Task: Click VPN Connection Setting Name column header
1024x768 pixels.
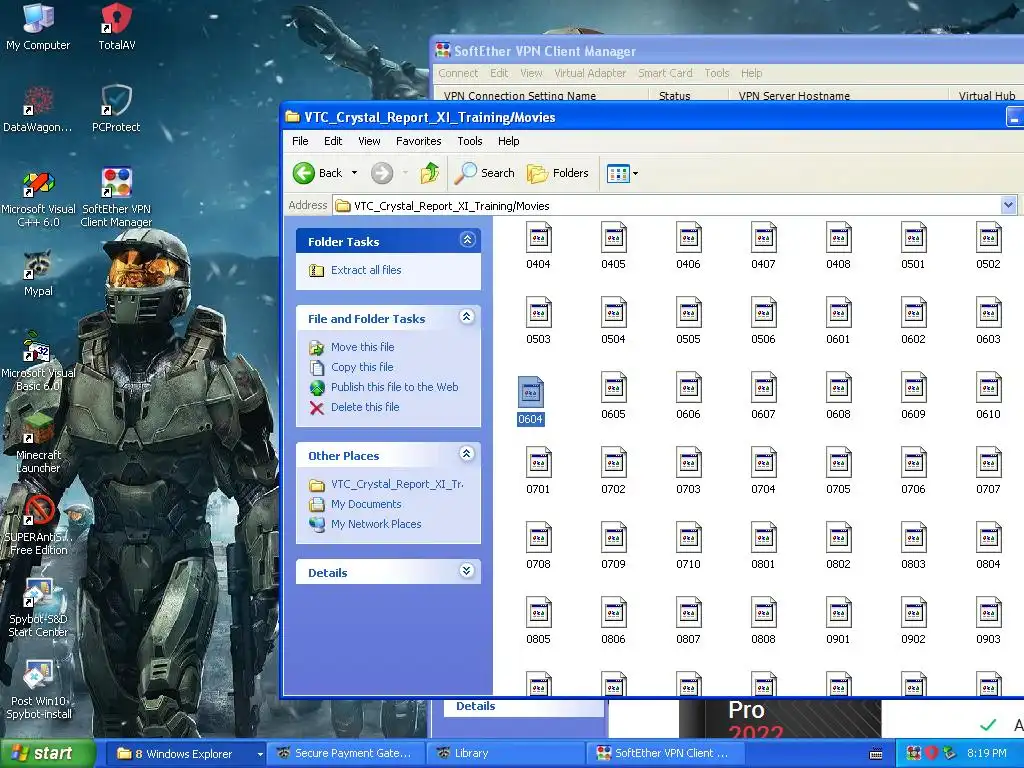Action: [x=541, y=95]
